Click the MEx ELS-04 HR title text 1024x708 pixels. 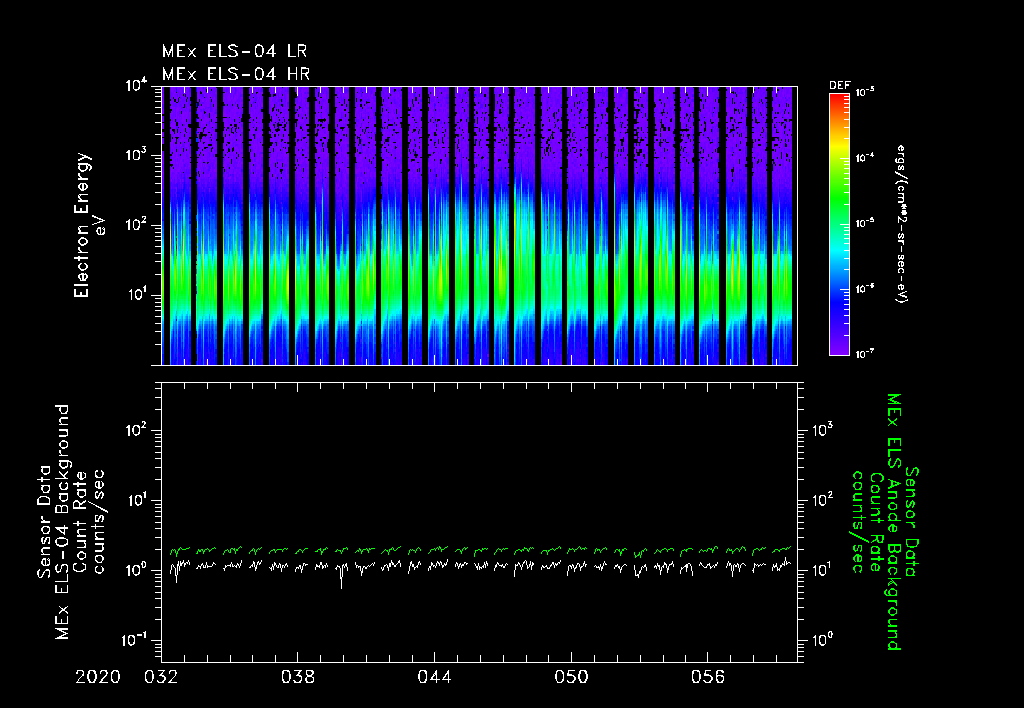pyautogui.click(x=236, y=74)
